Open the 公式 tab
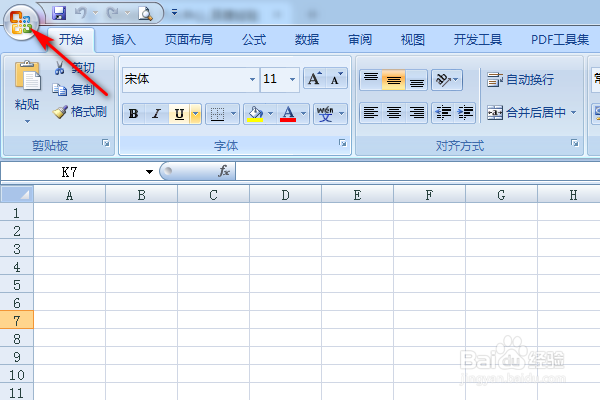The width and height of the screenshot is (600, 400). pos(254,39)
